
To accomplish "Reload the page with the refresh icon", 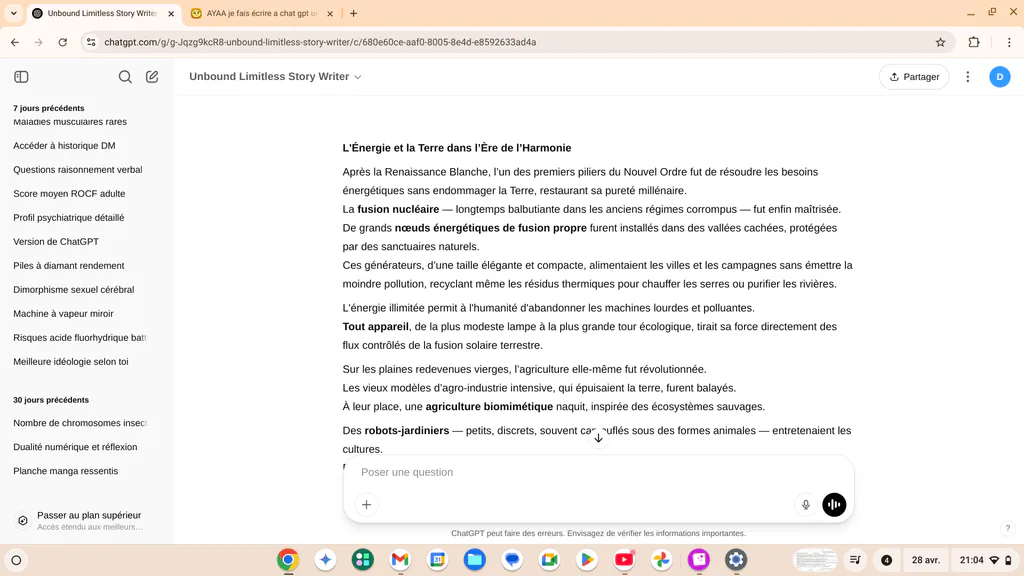I will tap(63, 42).
